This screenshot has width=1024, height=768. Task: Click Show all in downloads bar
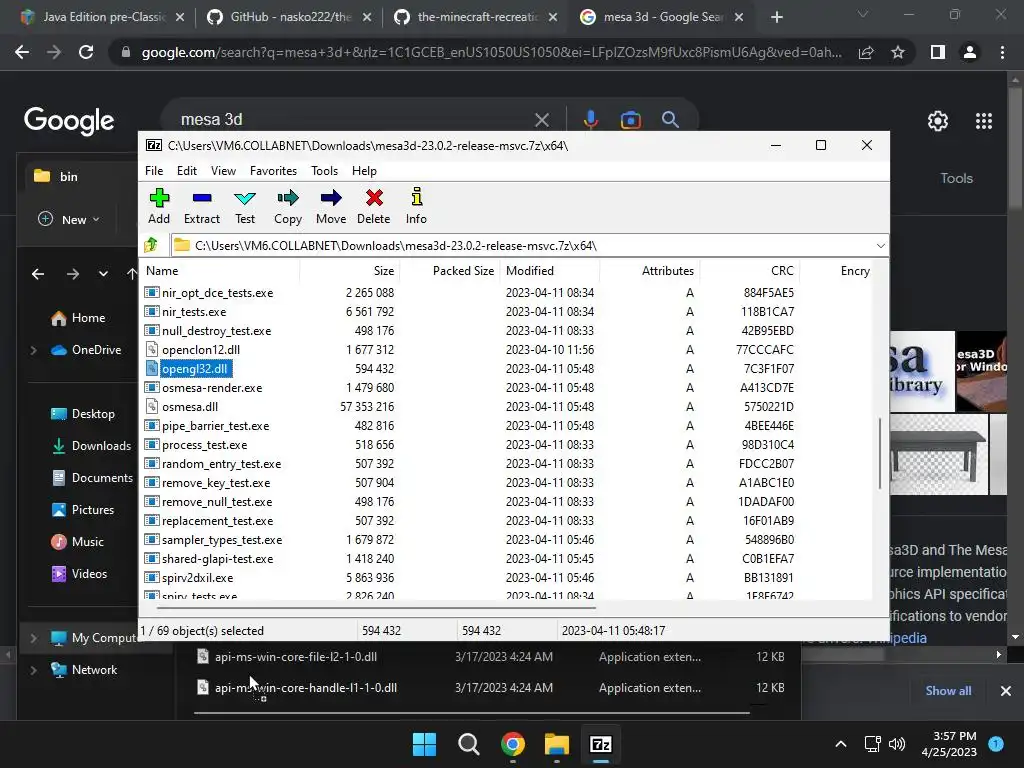pos(948,690)
